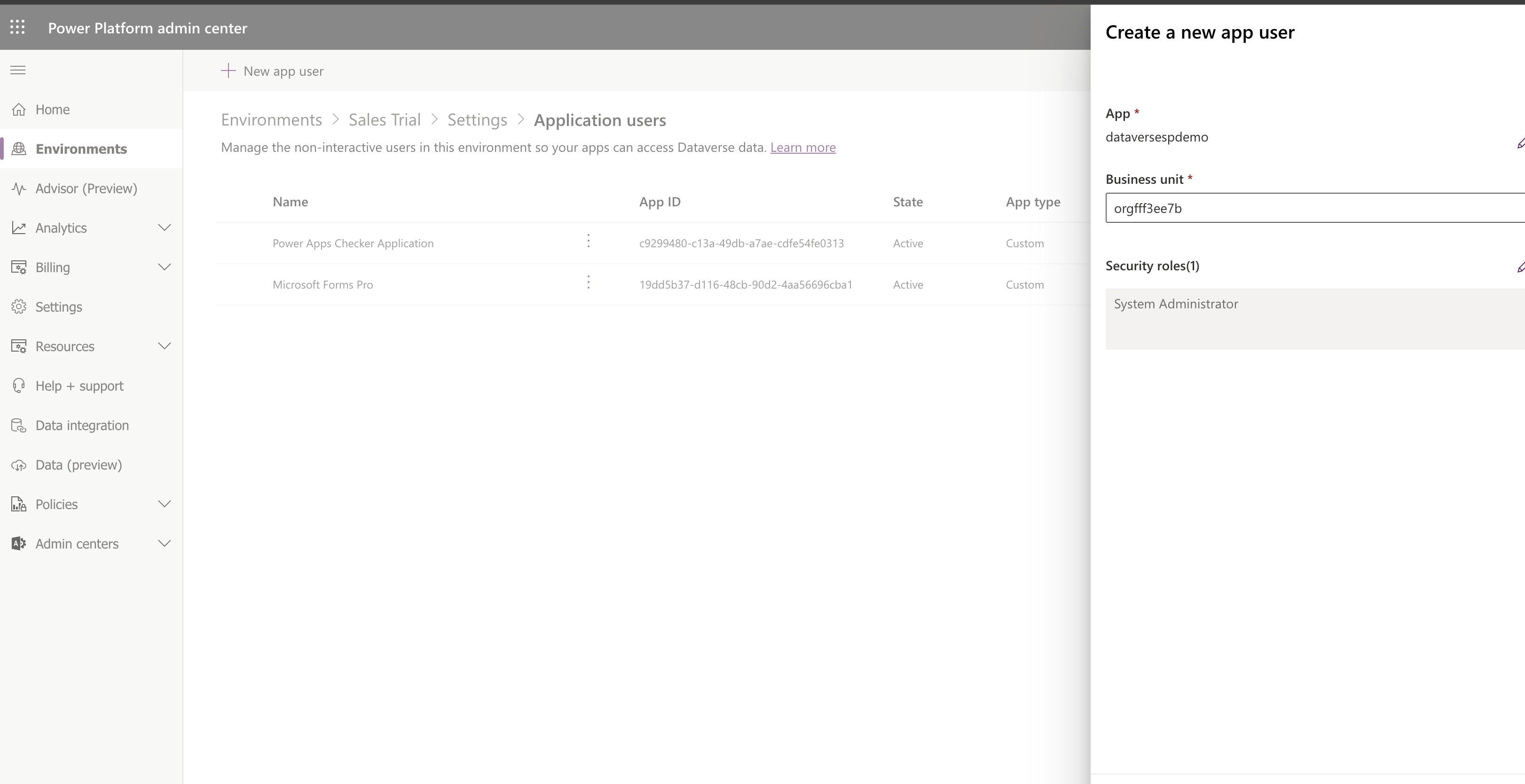
Task: Open more options for Microsoft Forms Pro
Action: (x=589, y=282)
